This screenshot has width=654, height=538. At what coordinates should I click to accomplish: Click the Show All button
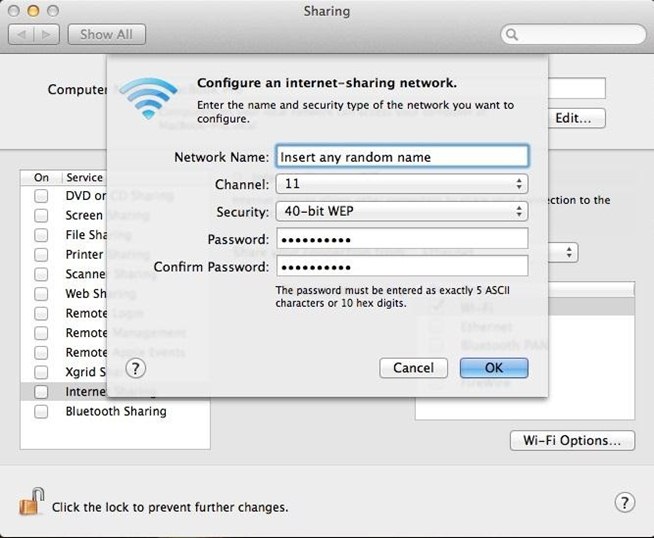(x=106, y=35)
